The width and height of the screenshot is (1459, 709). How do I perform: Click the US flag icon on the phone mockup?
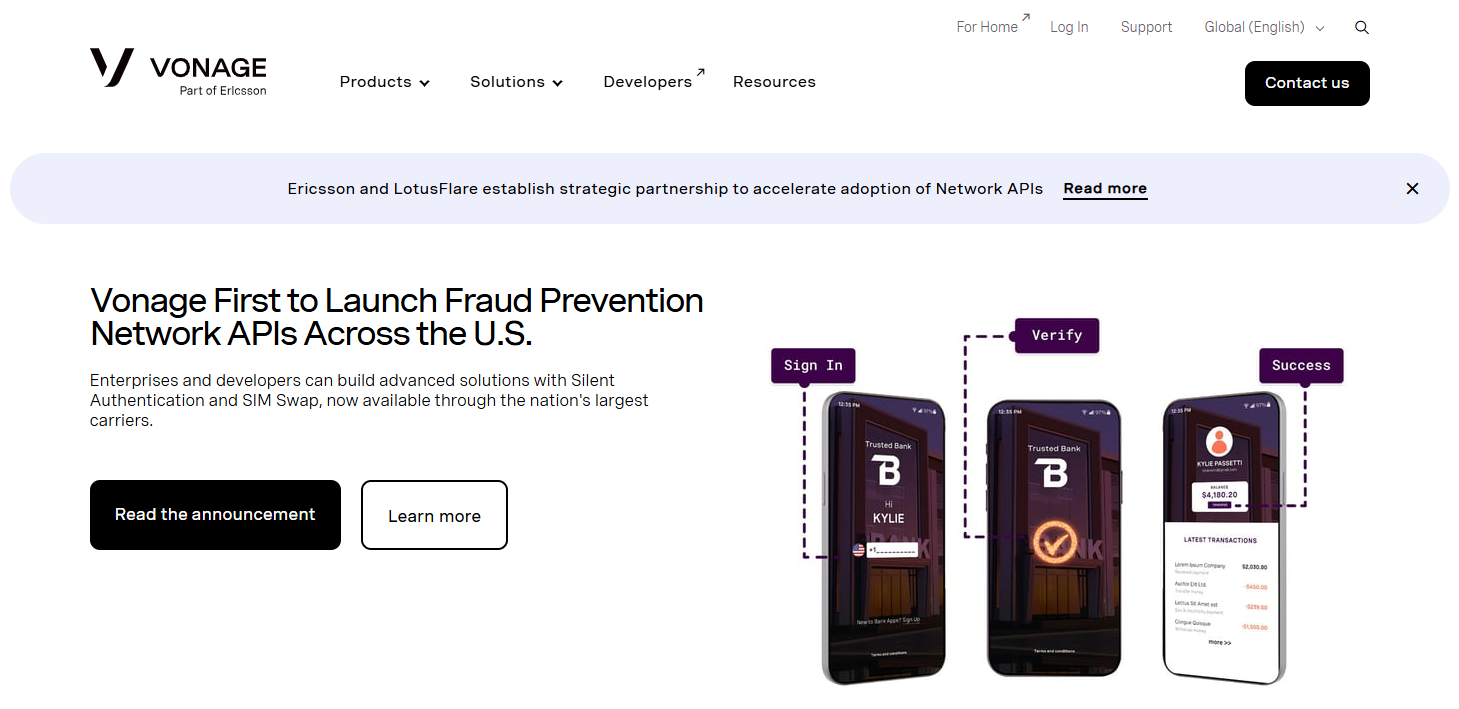(x=857, y=548)
